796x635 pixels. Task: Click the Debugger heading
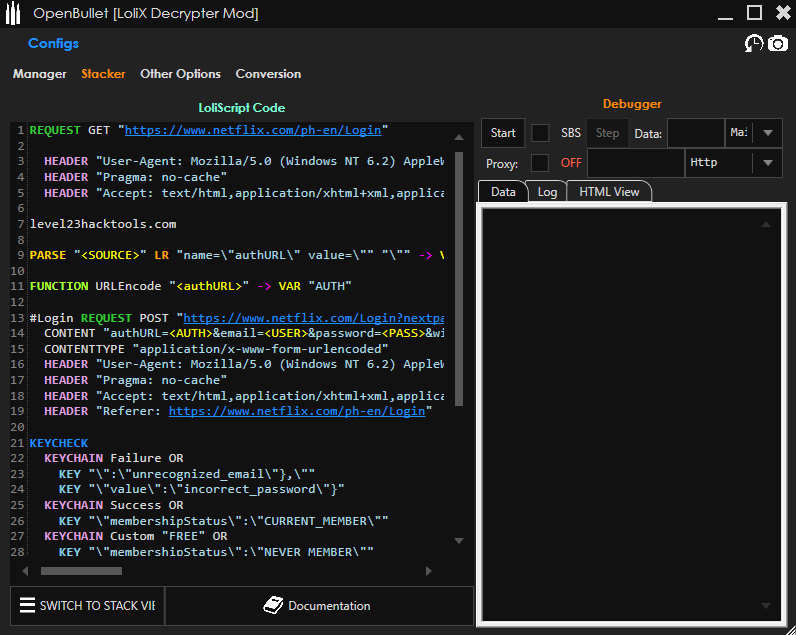coord(632,104)
